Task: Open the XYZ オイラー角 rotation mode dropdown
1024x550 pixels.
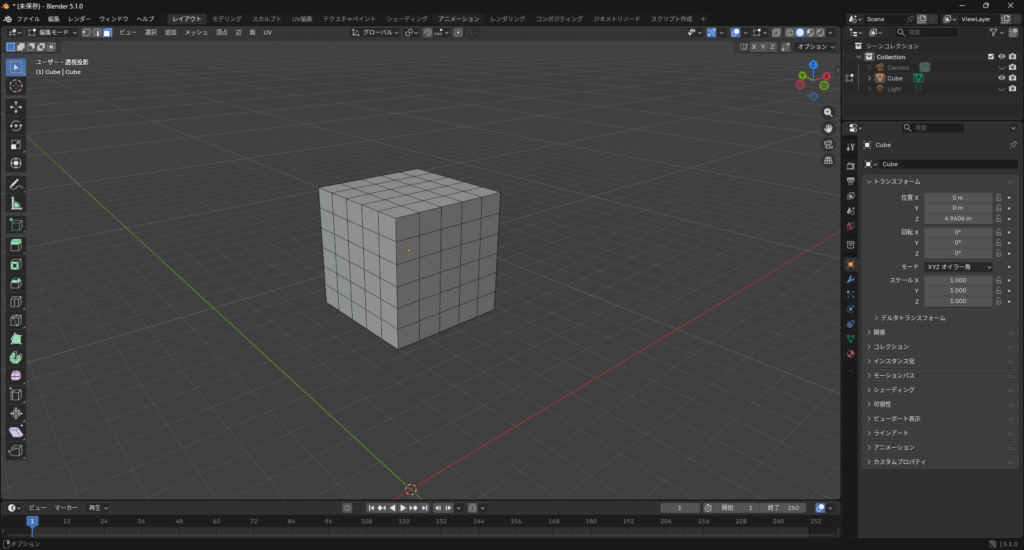Action: click(x=958, y=267)
